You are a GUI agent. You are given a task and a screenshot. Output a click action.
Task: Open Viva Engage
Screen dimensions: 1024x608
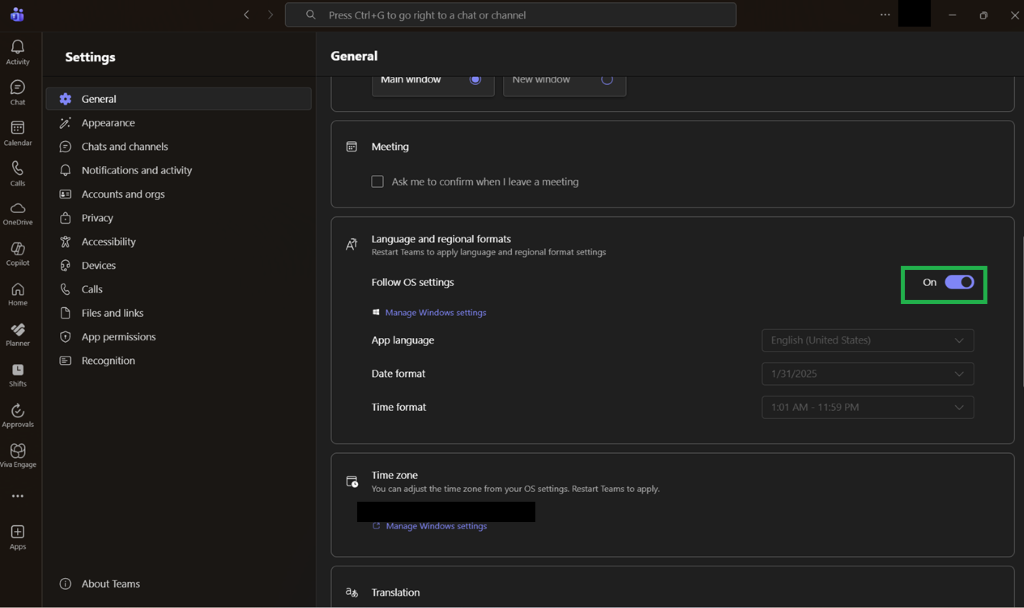(x=18, y=456)
